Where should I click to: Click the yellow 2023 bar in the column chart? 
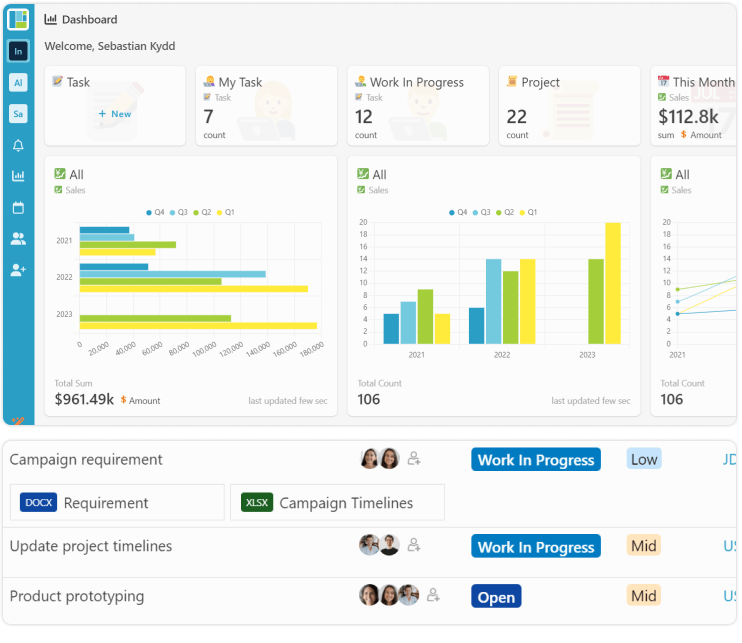click(613, 283)
